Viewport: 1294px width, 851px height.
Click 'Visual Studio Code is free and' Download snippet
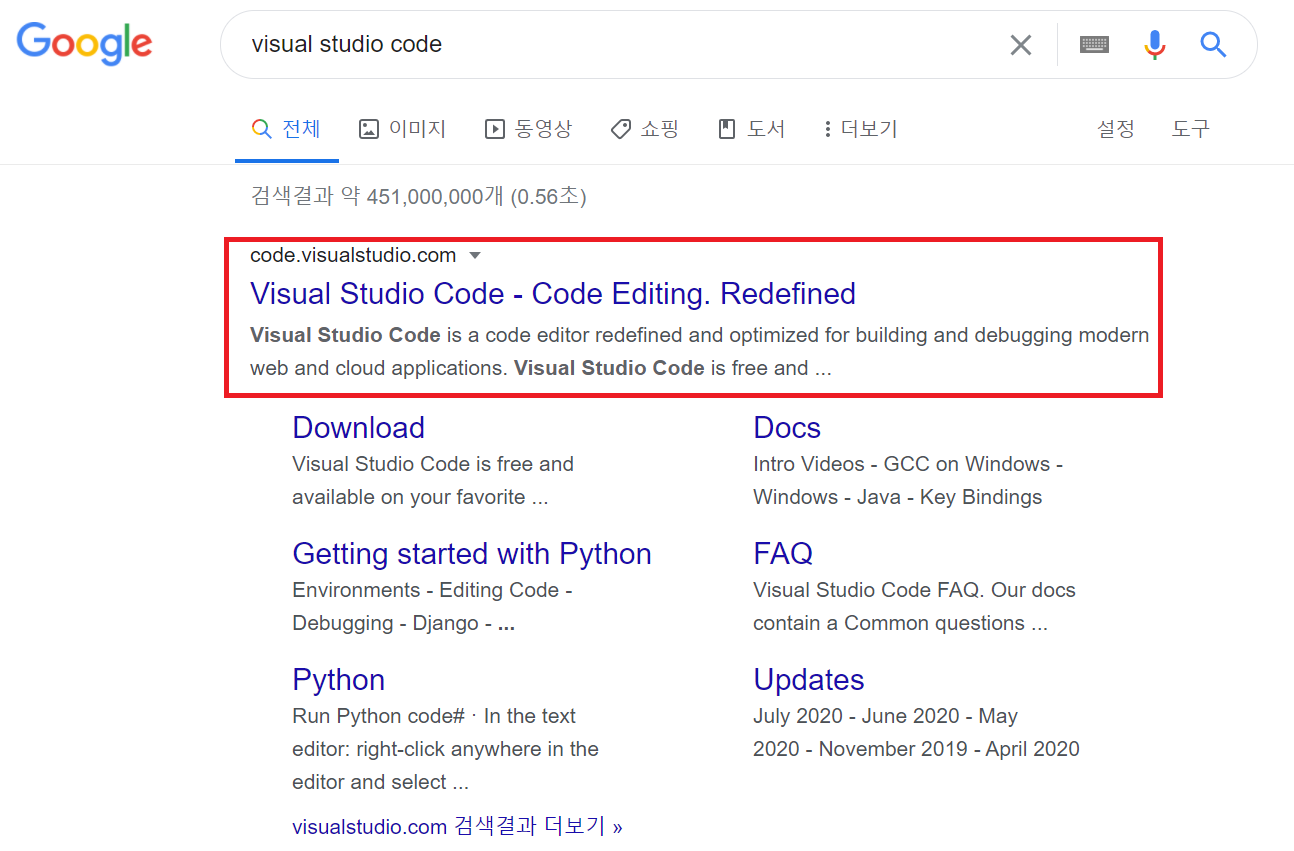(x=433, y=465)
